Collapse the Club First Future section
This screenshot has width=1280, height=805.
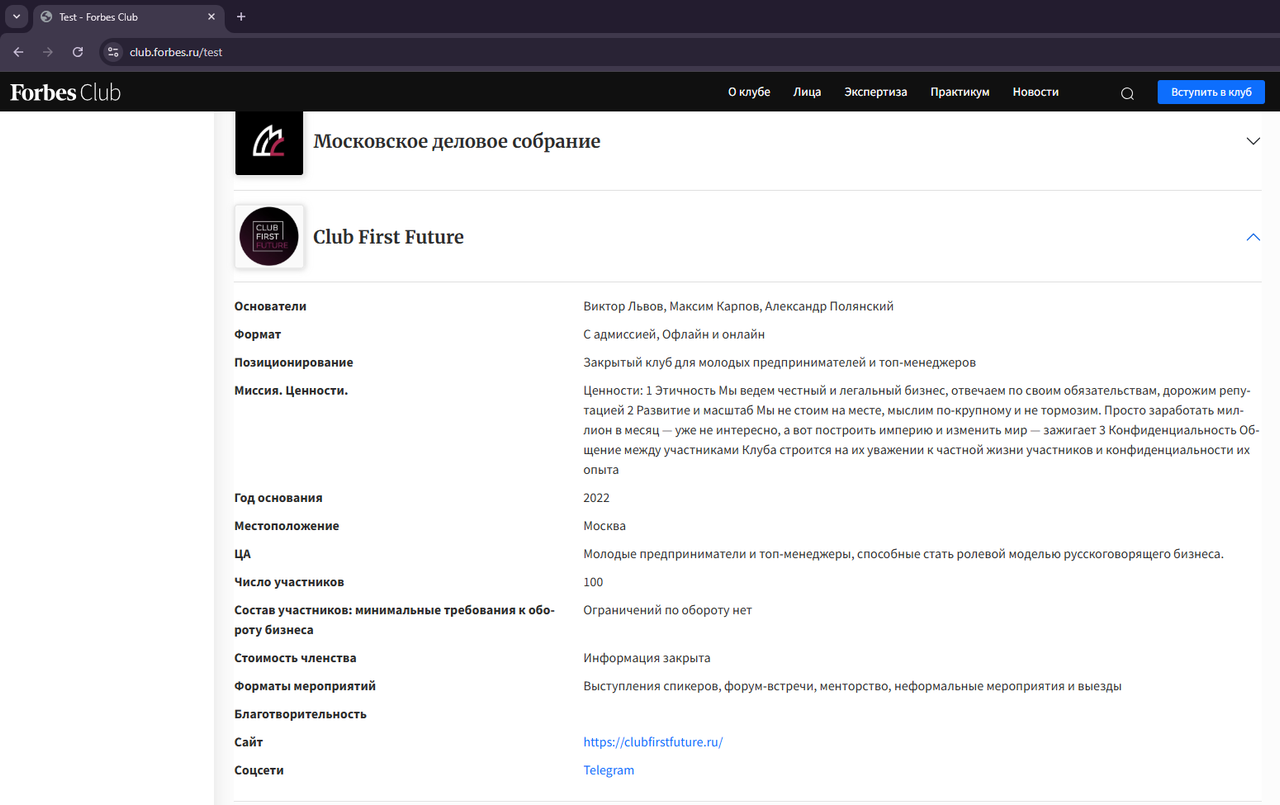tap(1253, 237)
